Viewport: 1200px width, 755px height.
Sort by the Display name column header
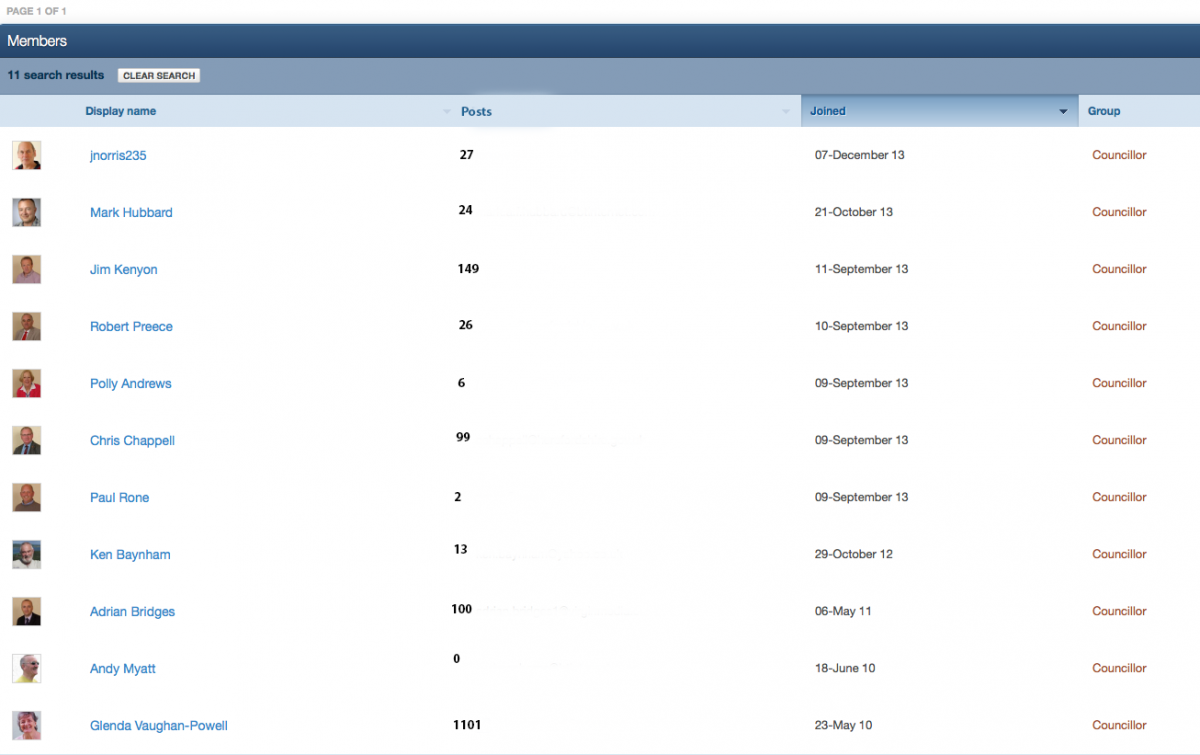tap(121, 111)
